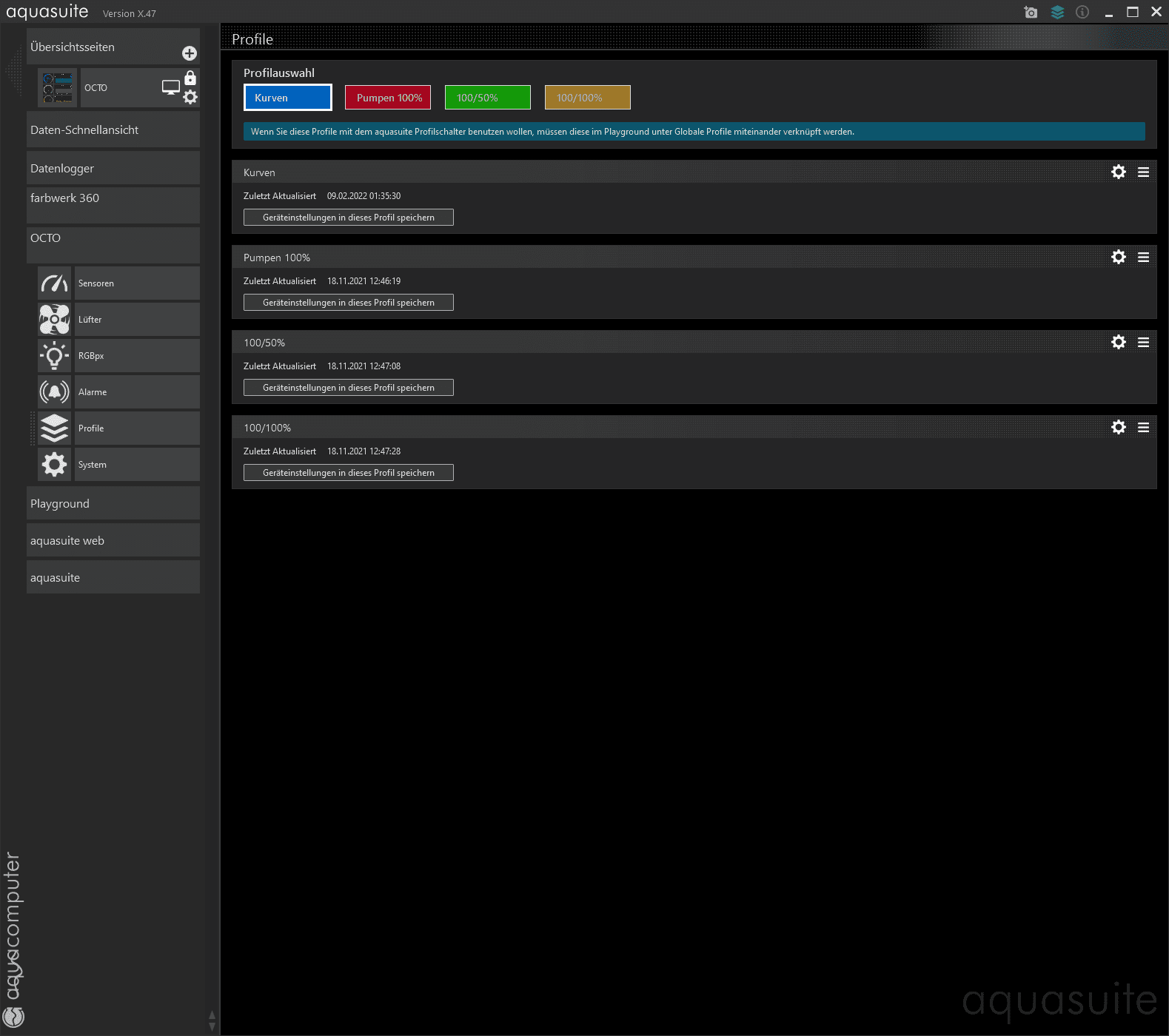The width and height of the screenshot is (1169, 1036).
Task: Click the 100/50% profile header title
Action: 264,343
